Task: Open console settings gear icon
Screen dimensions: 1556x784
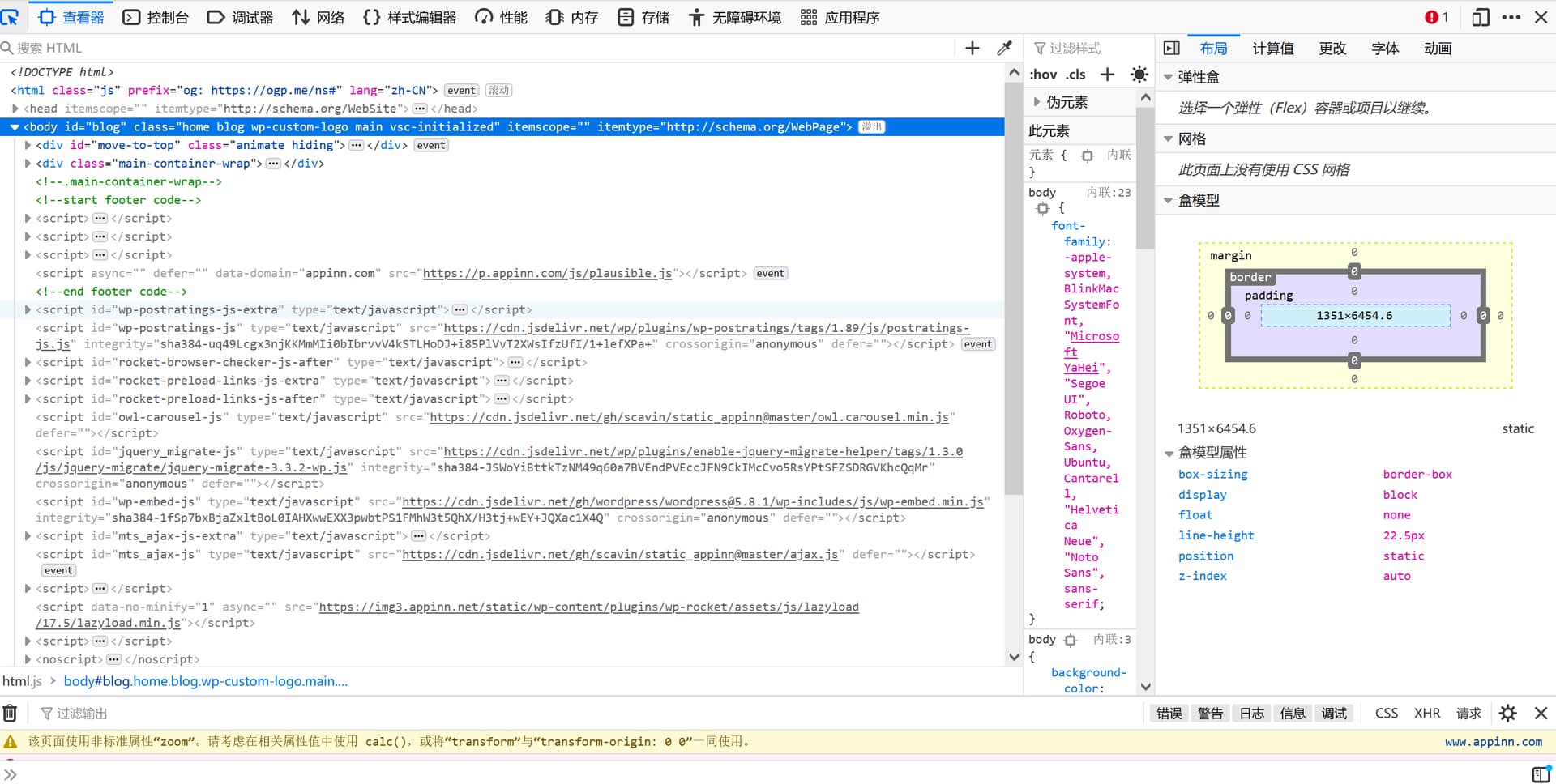Action: point(1507,714)
